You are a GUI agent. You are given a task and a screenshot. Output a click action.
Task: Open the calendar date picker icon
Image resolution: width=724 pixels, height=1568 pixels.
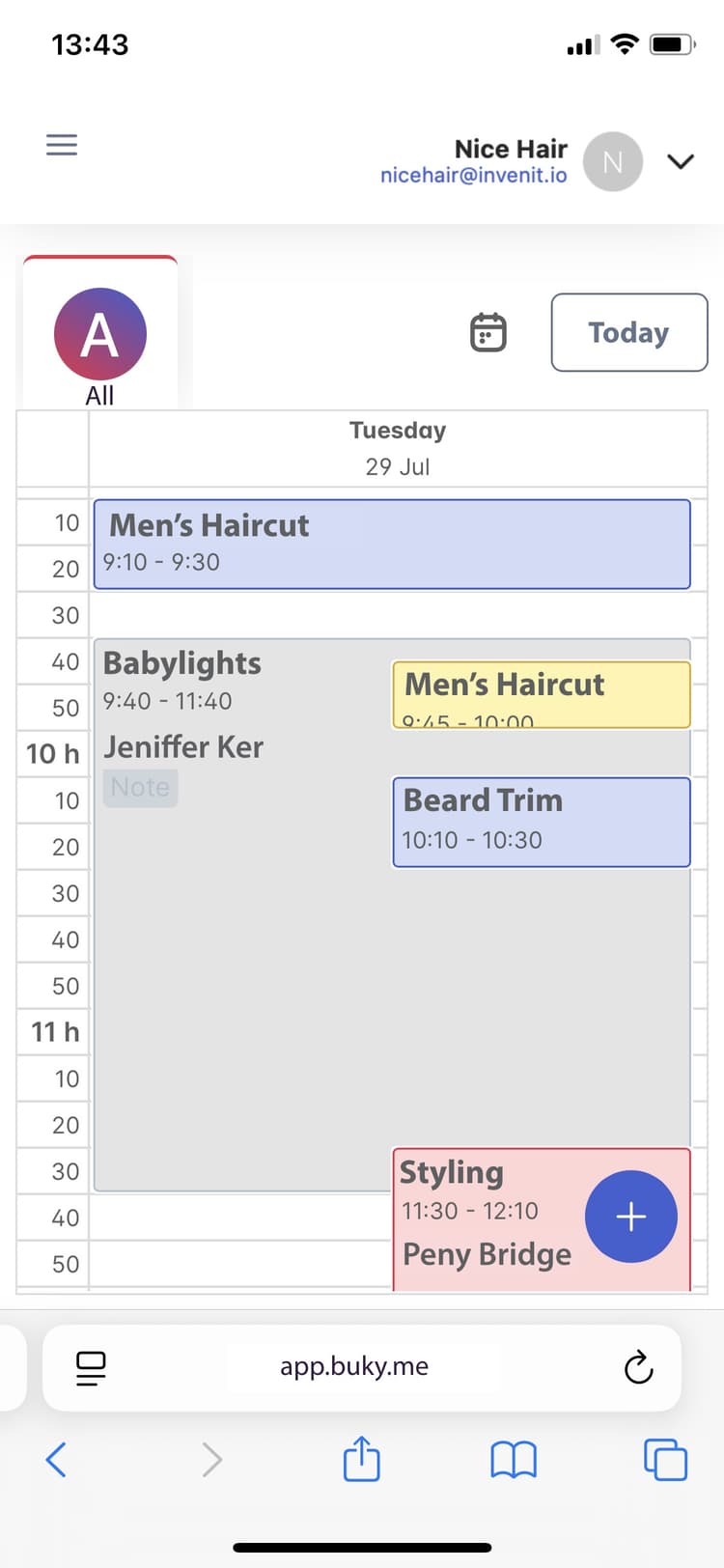[487, 332]
